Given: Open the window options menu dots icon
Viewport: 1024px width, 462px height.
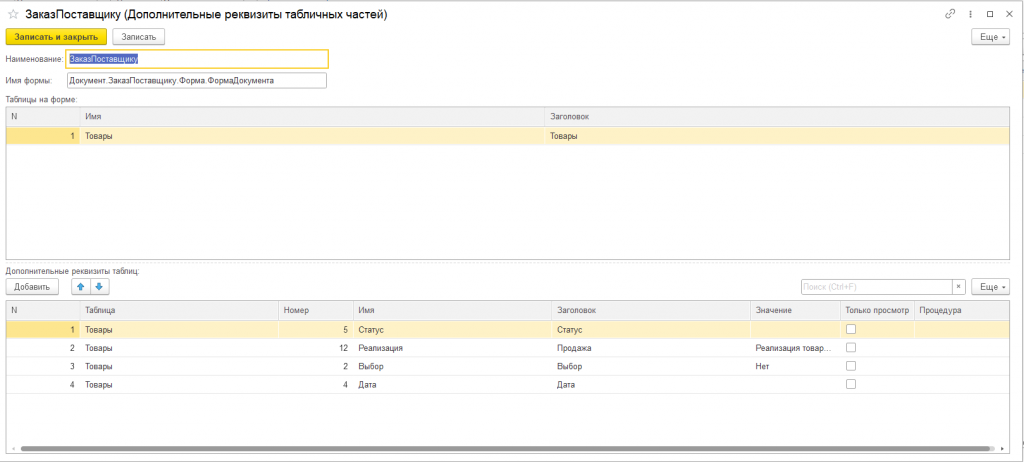Looking at the screenshot, I should (970, 14).
